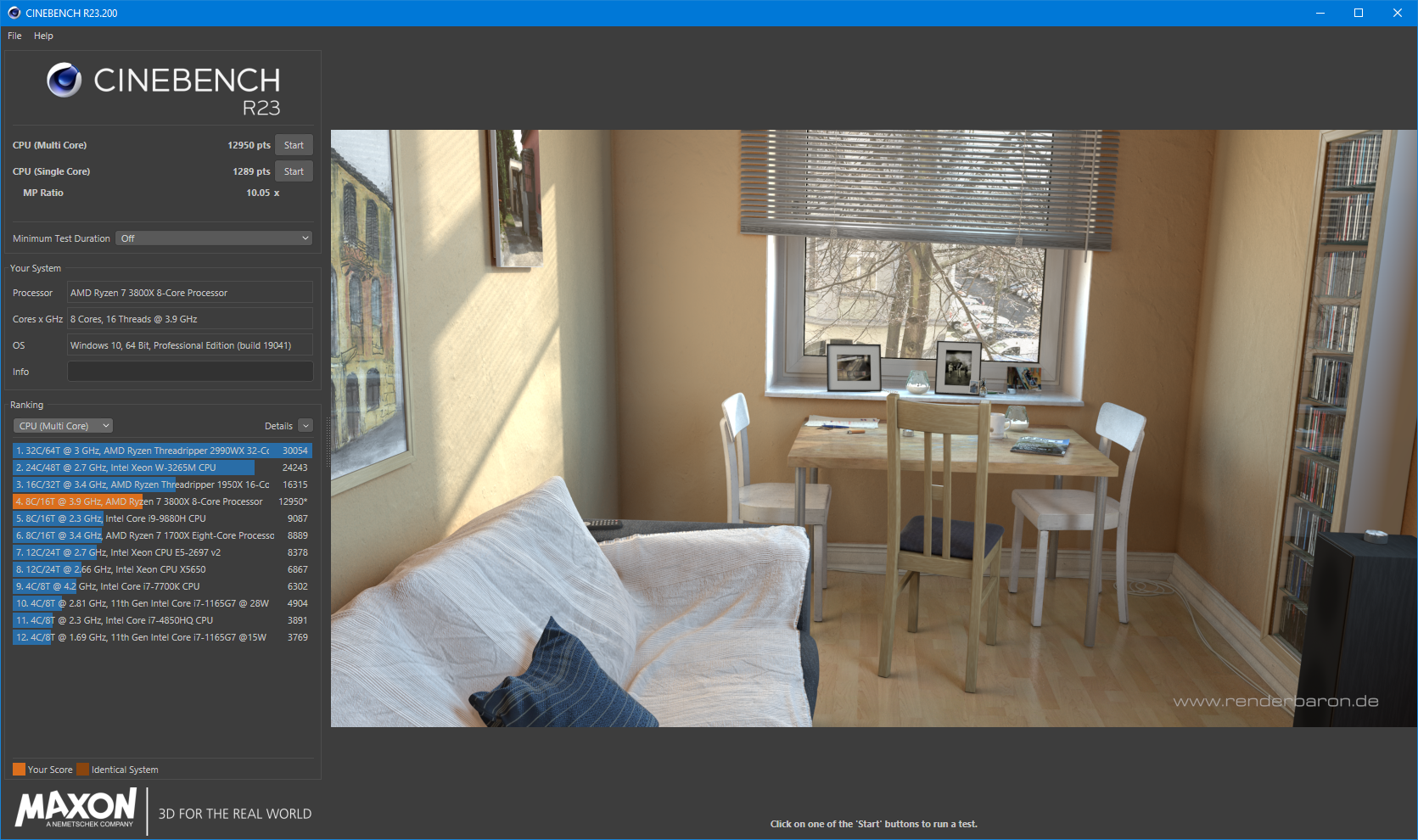Click the ranking score 30054
The height and width of the screenshot is (840, 1418).
[x=294, y=451]
